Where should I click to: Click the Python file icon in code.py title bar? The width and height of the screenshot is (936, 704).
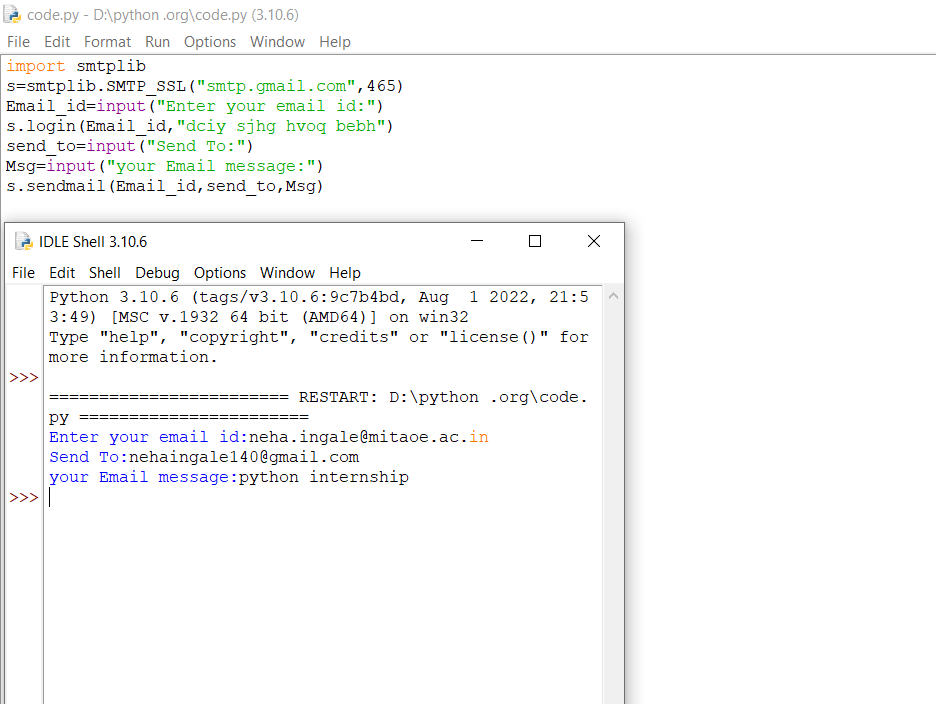pyautogui.click(x=12, y=15)
